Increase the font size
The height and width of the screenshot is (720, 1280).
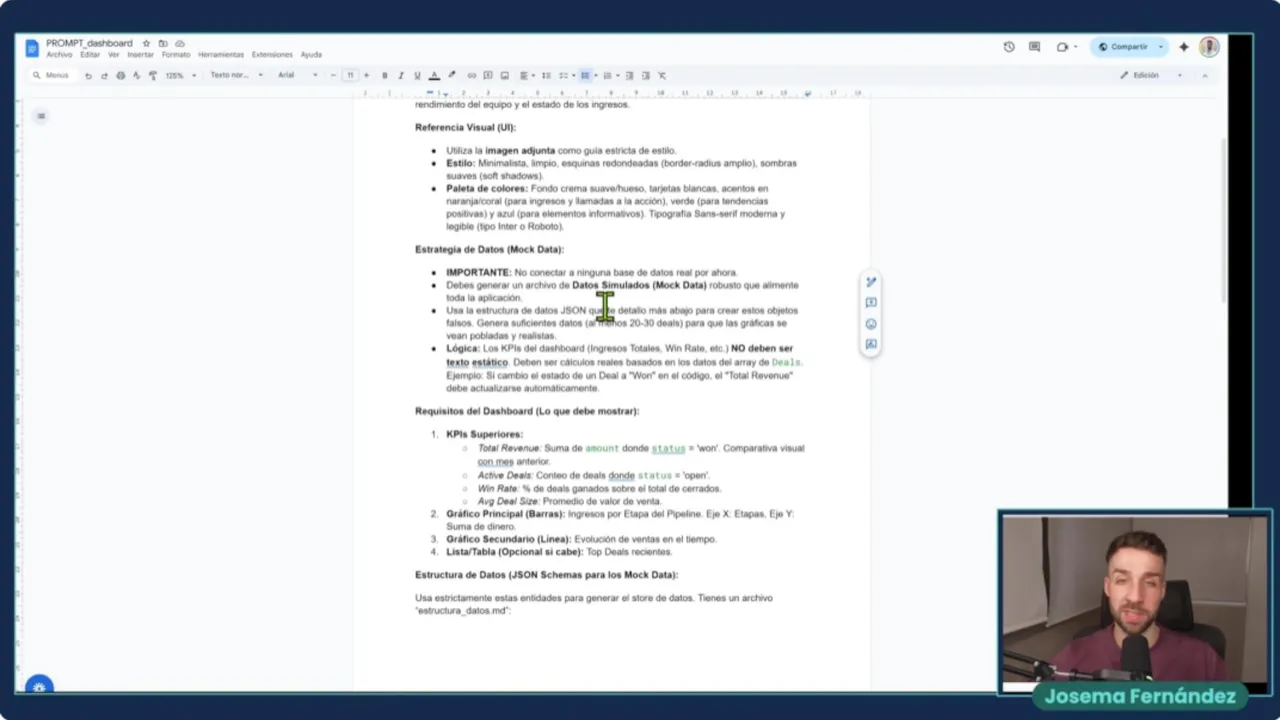click(366, 75)
